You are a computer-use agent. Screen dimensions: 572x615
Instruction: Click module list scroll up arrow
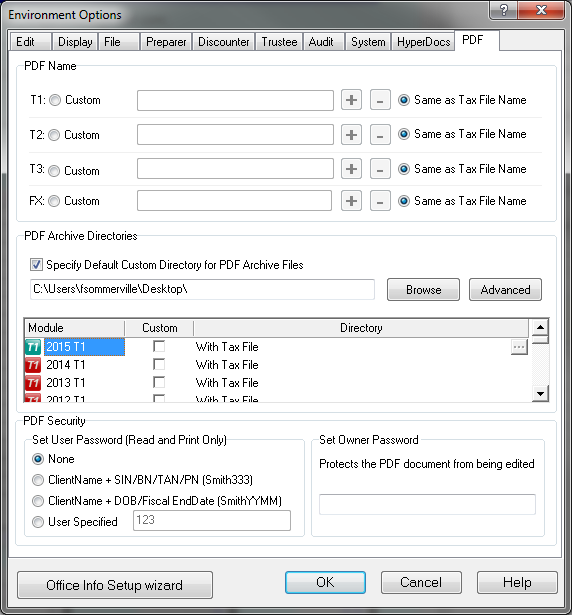540,327
